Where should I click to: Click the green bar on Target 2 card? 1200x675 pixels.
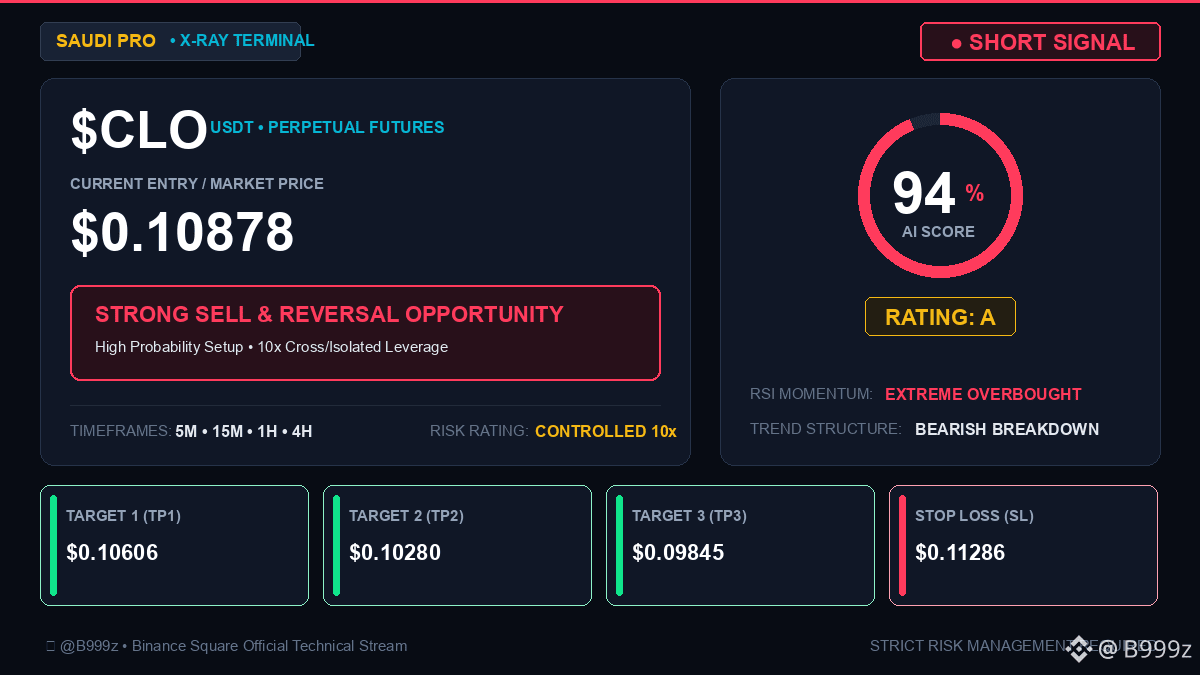coord(336,545)
